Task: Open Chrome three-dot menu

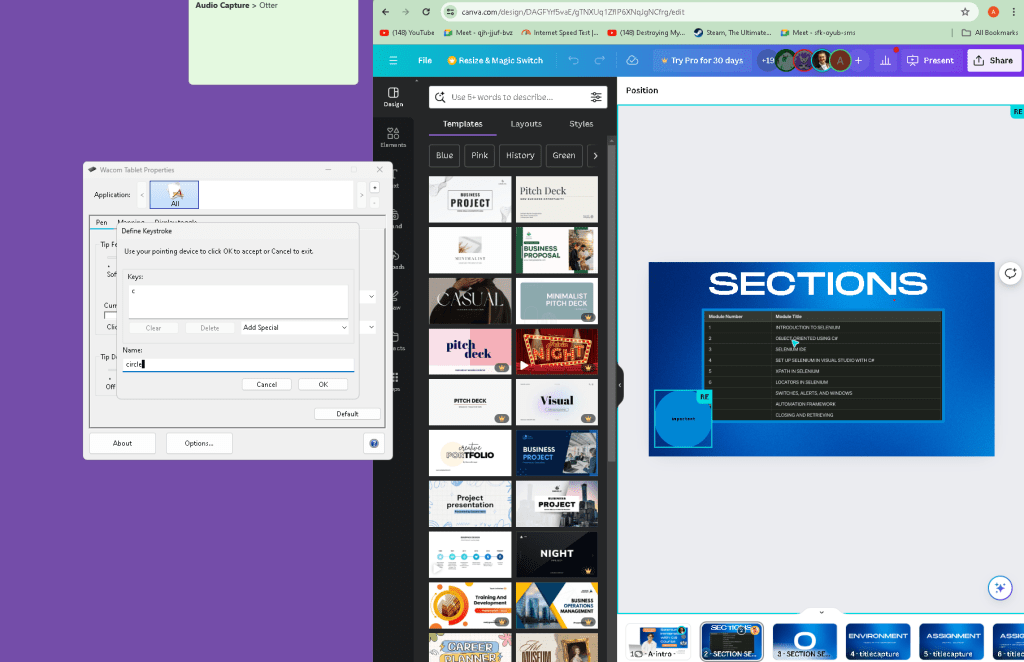Action: pyautogui.click(x=1014, y=12)
